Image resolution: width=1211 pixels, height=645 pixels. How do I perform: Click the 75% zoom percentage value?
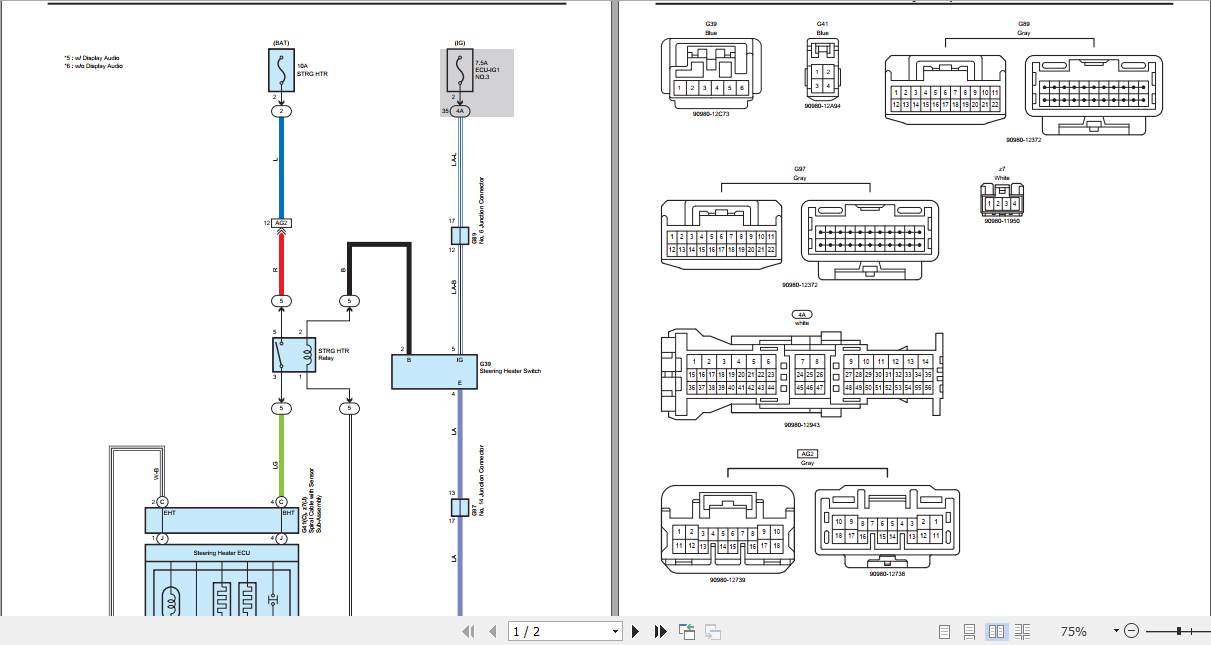click(x=1073, y=631)
